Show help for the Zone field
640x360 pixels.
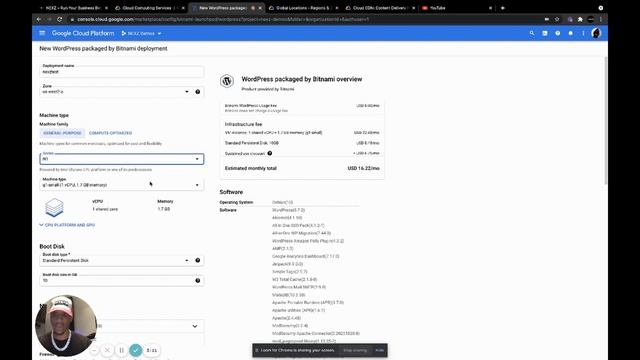(x=198, y=92)
